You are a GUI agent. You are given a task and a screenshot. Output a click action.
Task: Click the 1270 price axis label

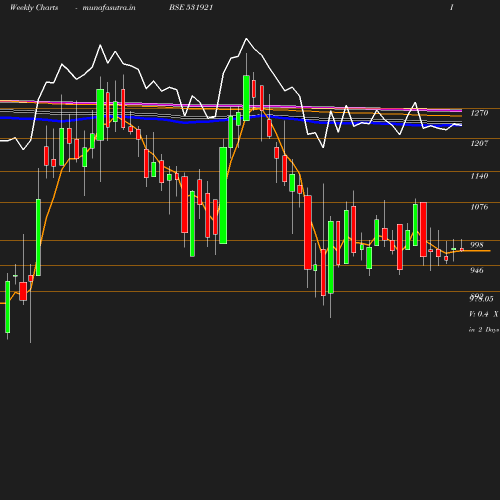click(x=479, y=113)
